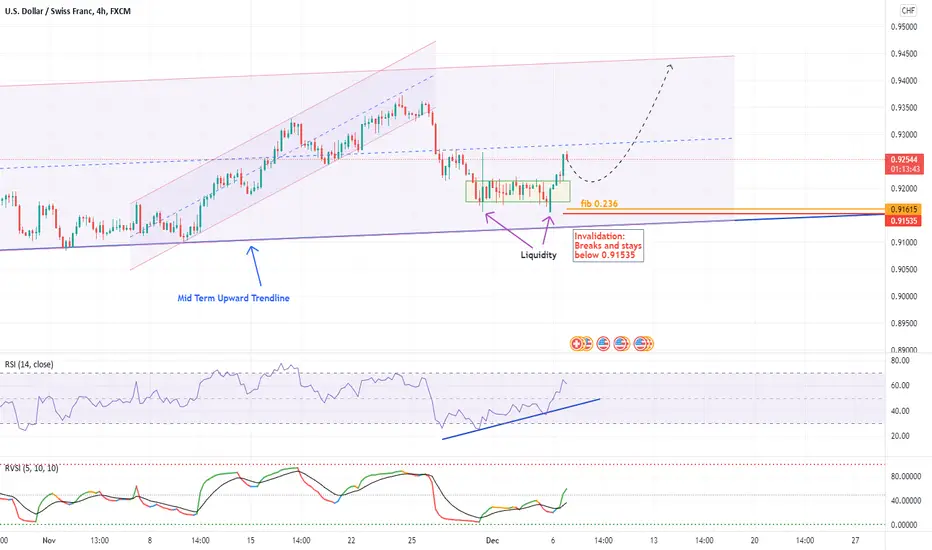Screen dimensions: 932x550
Task: Click the '13:00' label on the time axis
Action: [100, 540]
